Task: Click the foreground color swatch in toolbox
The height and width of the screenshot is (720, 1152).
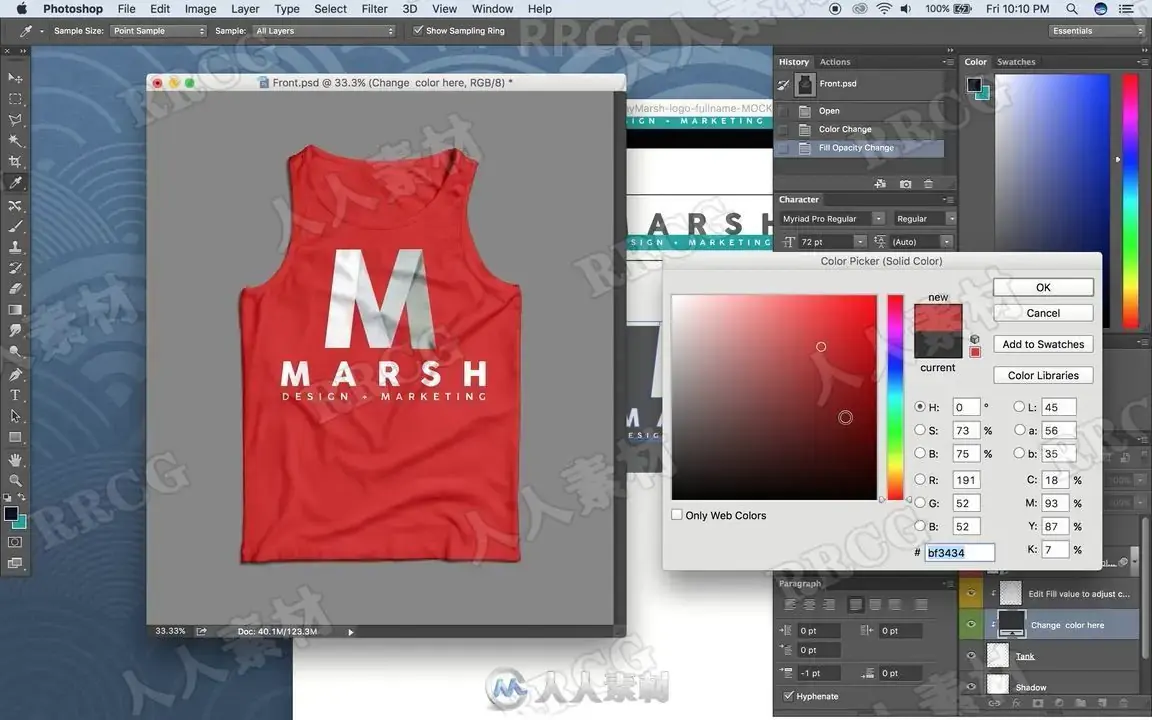Action: point(11,514)
